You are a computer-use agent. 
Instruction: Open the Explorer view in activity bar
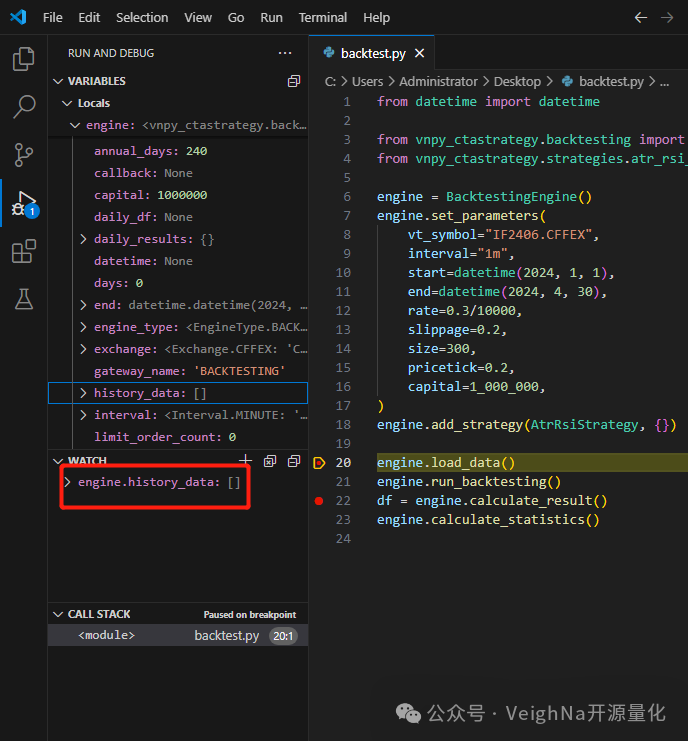click(24, 60)
